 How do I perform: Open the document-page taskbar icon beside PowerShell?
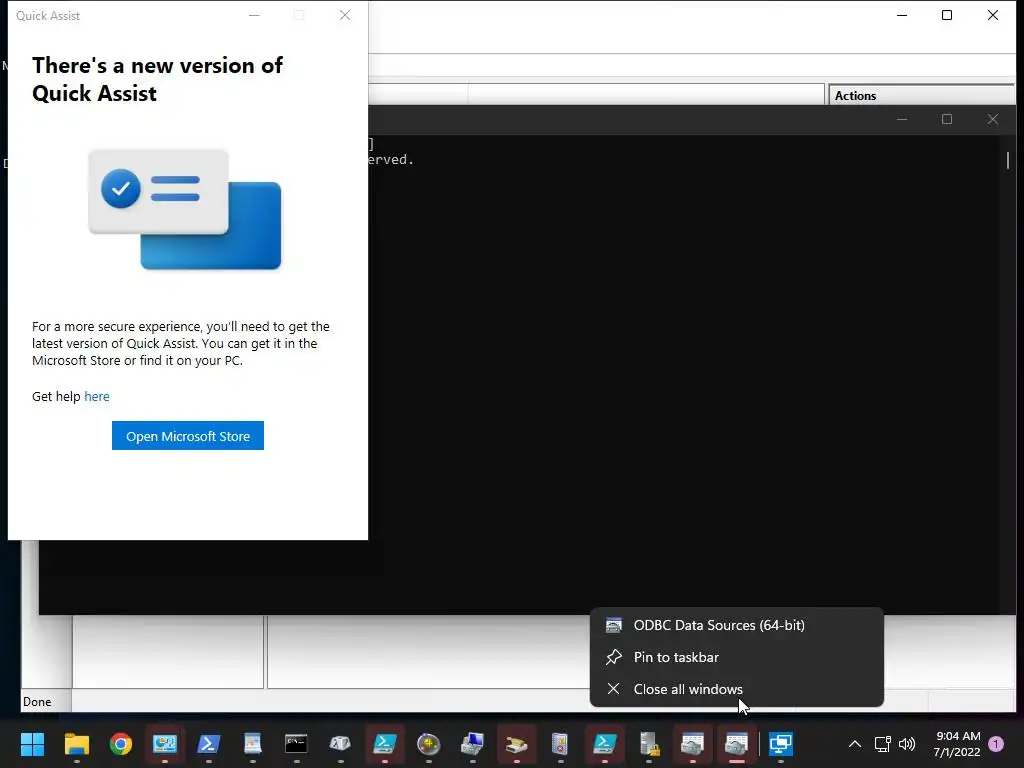click(x=252, y=744)
